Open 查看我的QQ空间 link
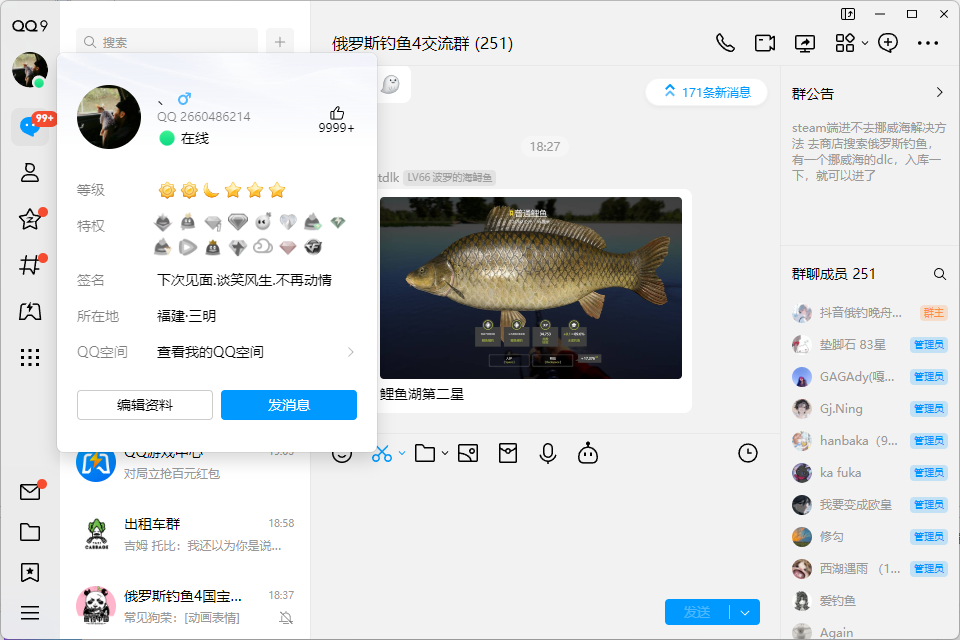The height and width of the screenshot is (640, 960). (x=211, y=352)
